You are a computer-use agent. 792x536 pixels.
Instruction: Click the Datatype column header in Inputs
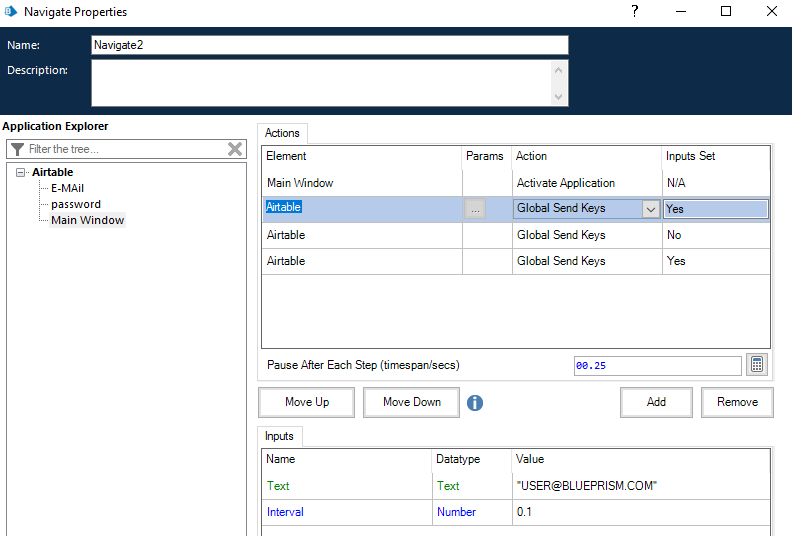tap(472, 459)
